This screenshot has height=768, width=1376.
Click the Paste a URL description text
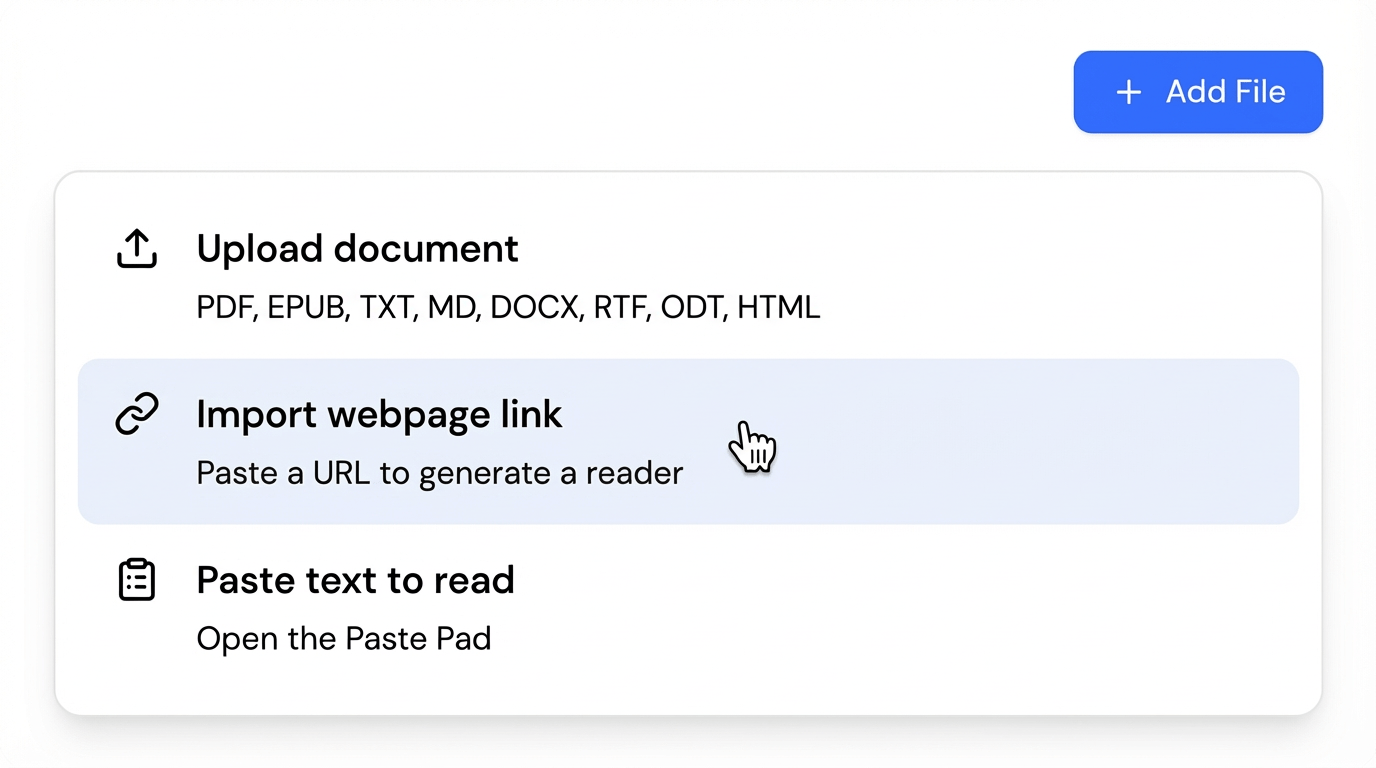439,472
